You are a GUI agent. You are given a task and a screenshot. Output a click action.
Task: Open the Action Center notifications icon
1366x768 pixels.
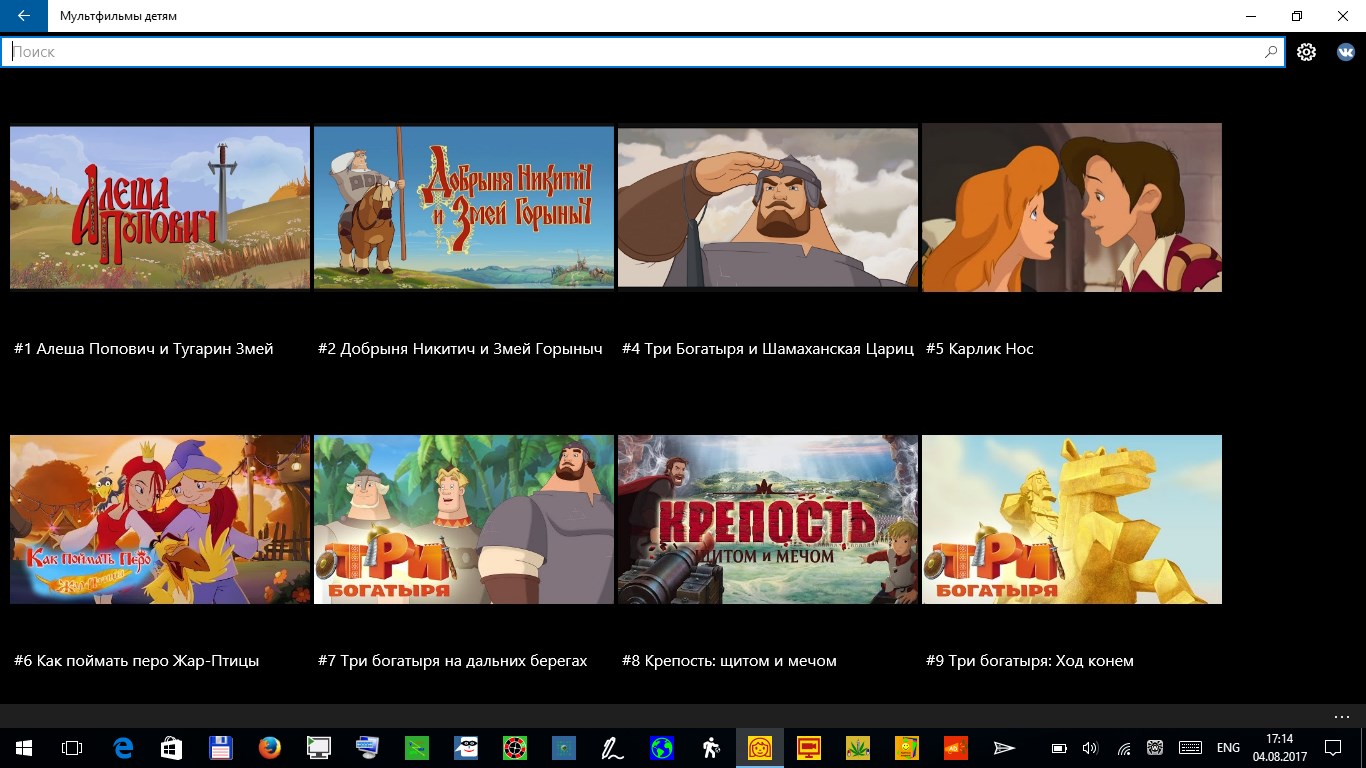pyautogui.click(x=1333, y=748)
